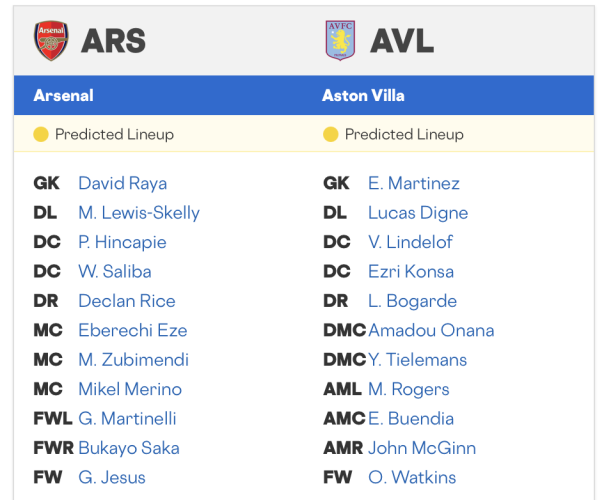Open David Raya player link
The image size is (604, 500).
tap(122, 183)
